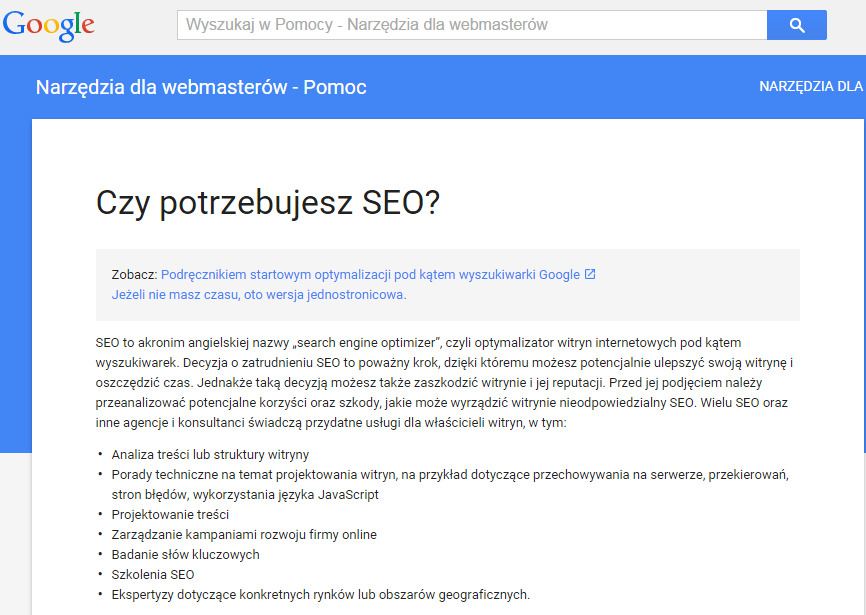
Task: Click list item Badanie słów kluczowych
Action: (x=186, y=554)
